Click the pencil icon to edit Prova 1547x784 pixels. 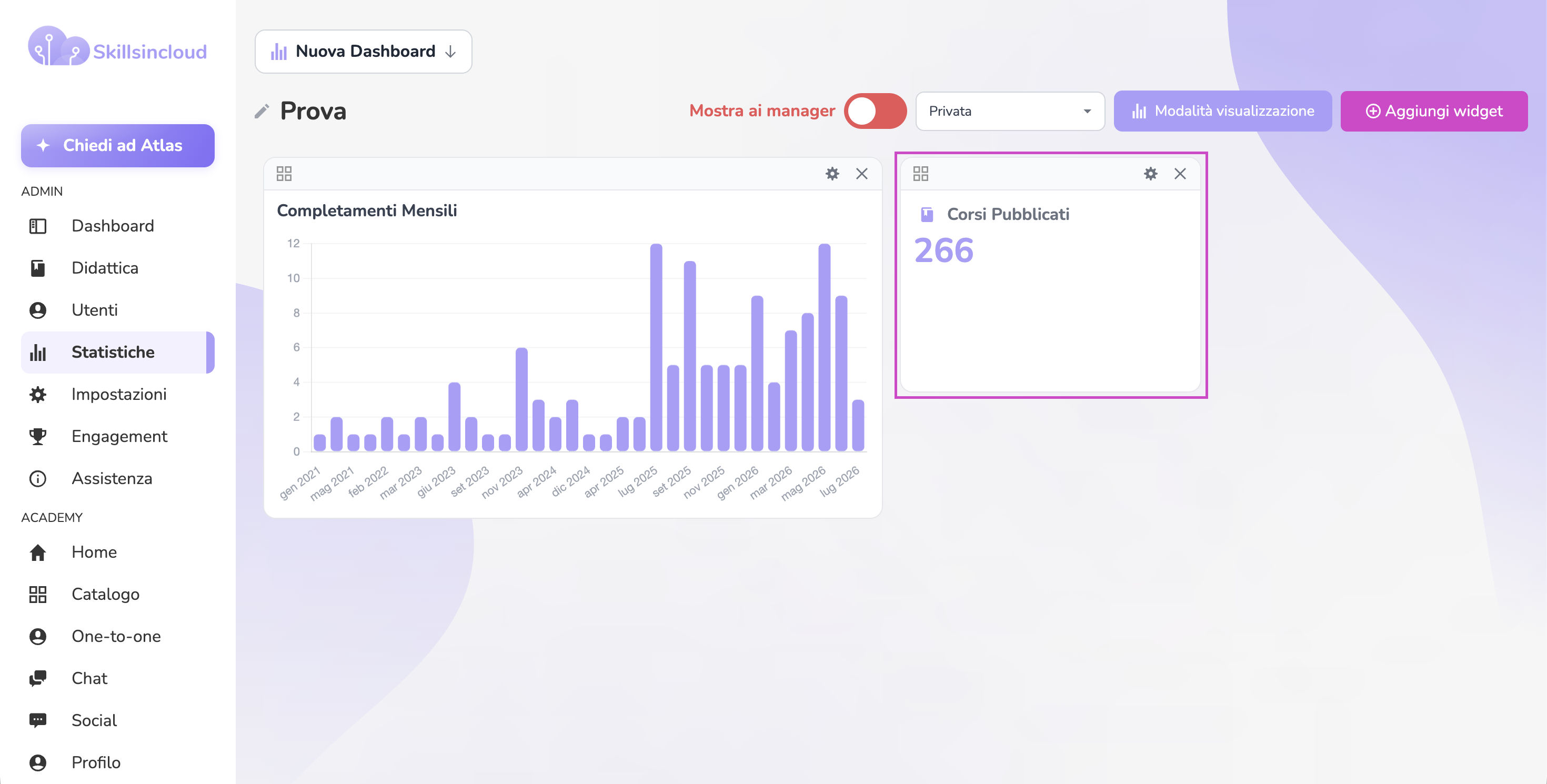coord(262,111)
